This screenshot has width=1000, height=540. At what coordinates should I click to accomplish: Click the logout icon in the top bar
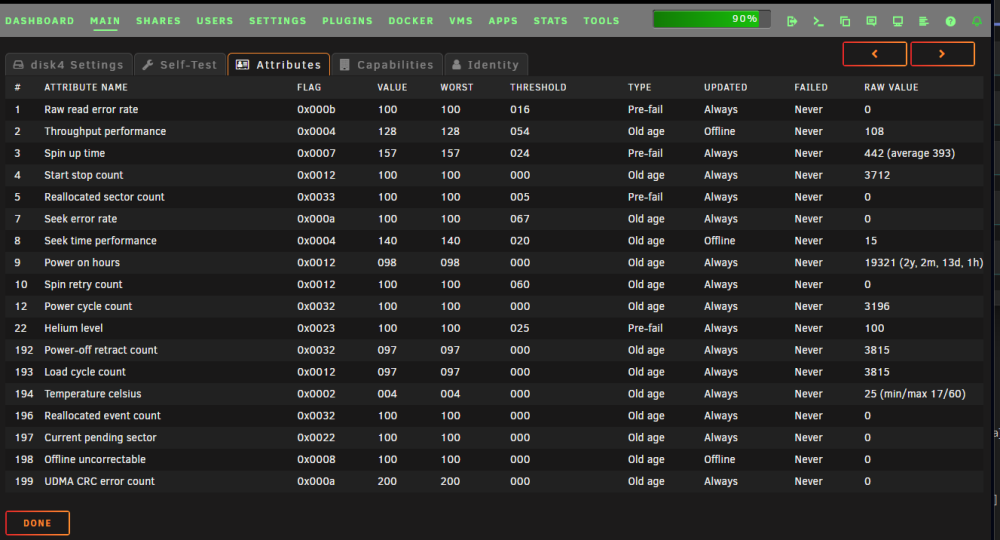(x=791, y=21)
